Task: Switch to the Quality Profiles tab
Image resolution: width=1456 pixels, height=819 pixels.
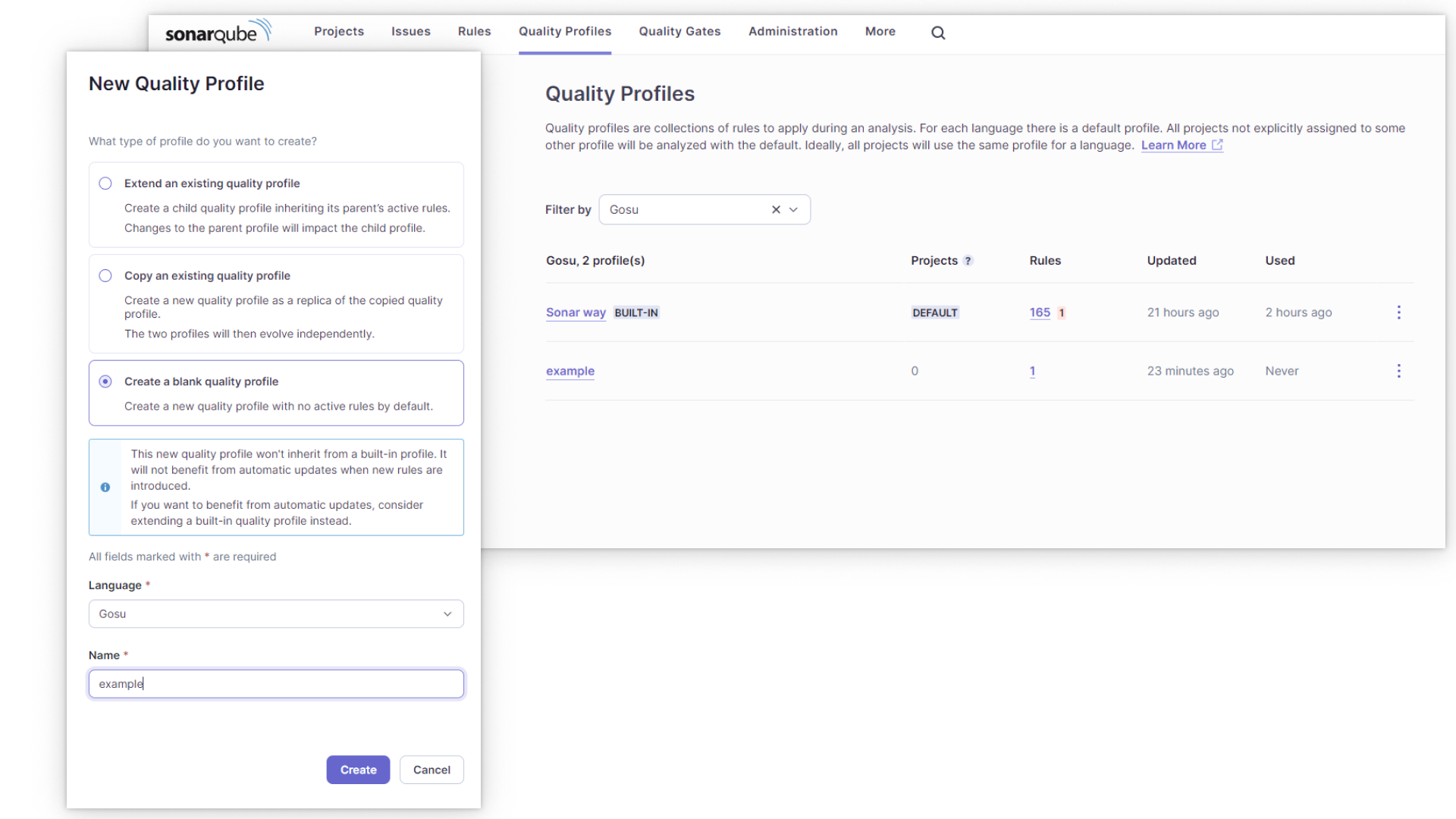Action: (565, 32)
